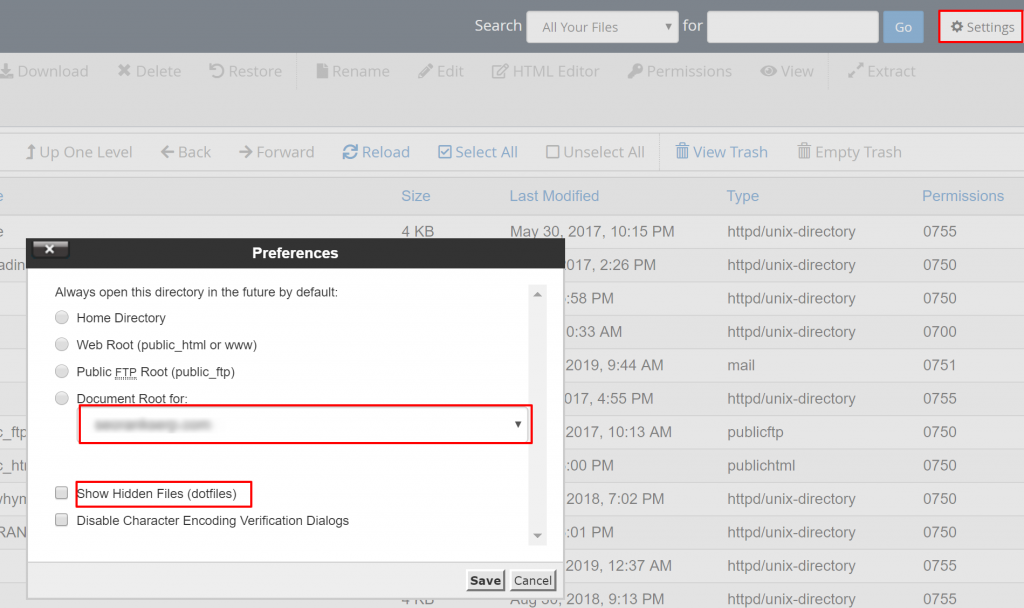
Task: Click the Empty Trash icon
Action: click(849, 151)
